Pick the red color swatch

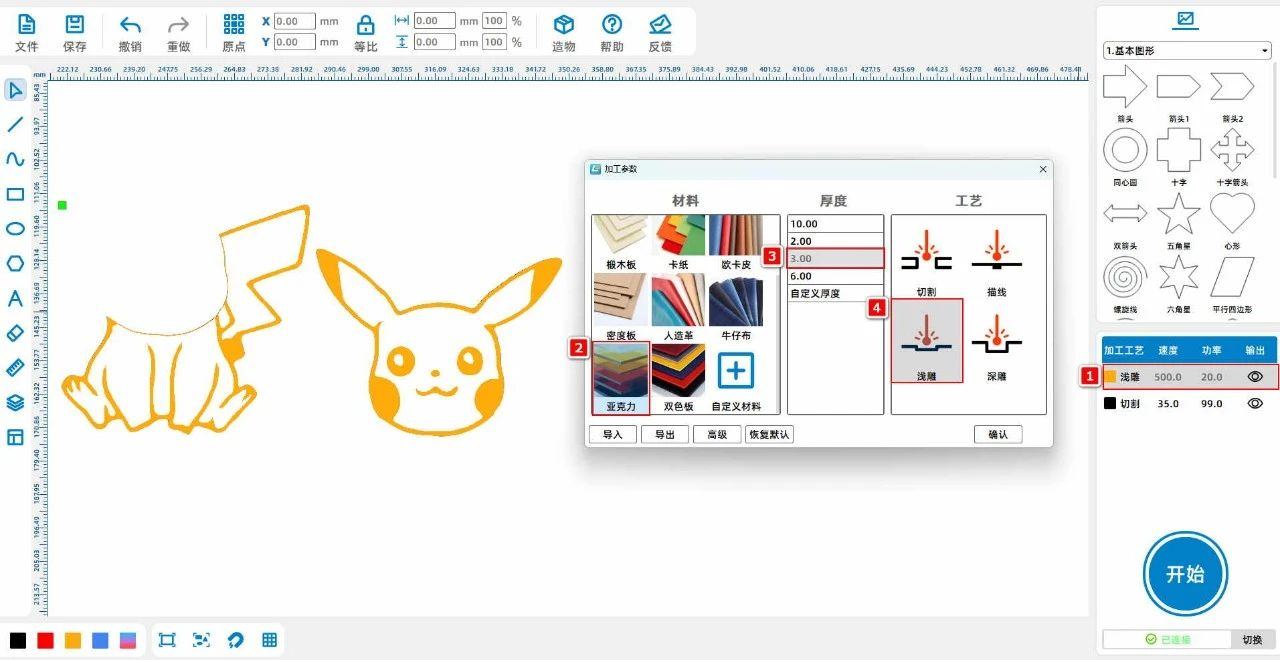click(45, 641)
